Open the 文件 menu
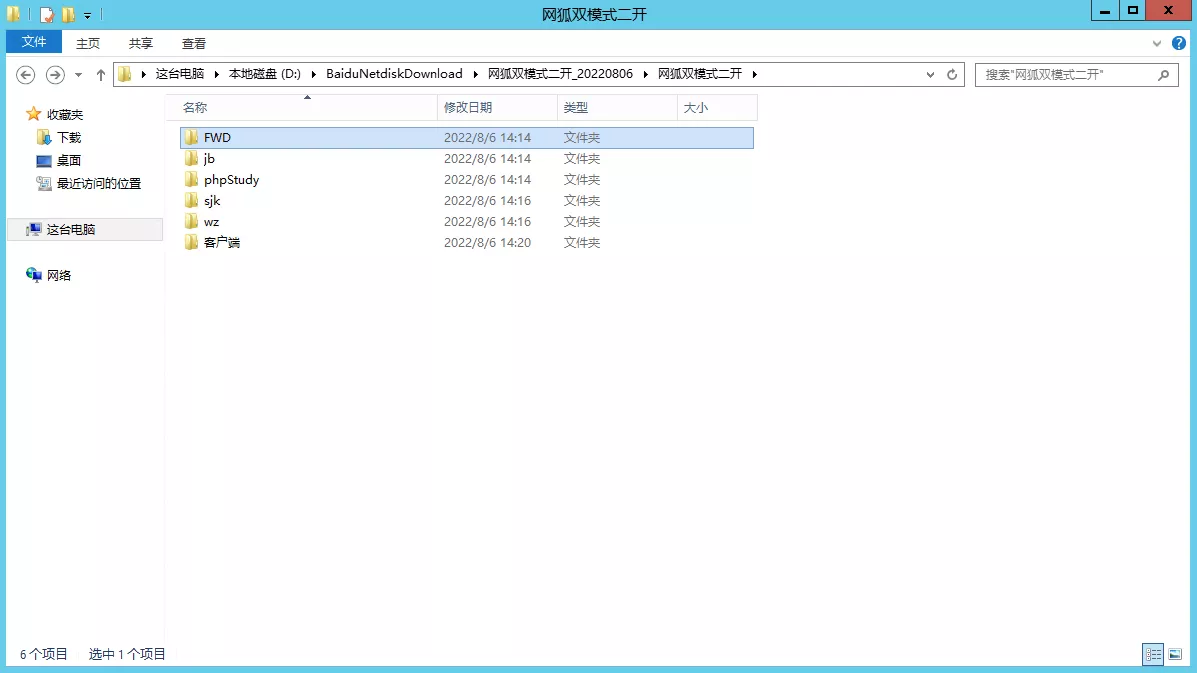This screenshot has height=673, width=1197. (33, 42)
